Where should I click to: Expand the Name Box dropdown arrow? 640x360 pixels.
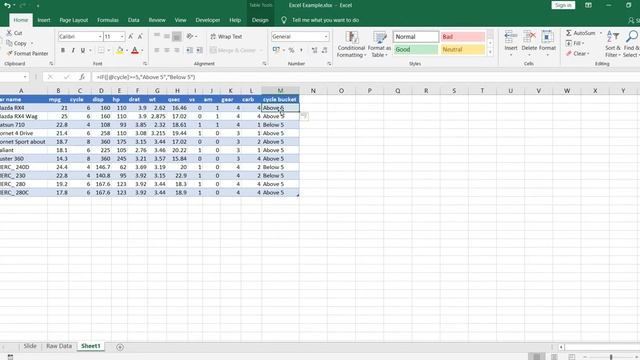[x=25, y=77]
